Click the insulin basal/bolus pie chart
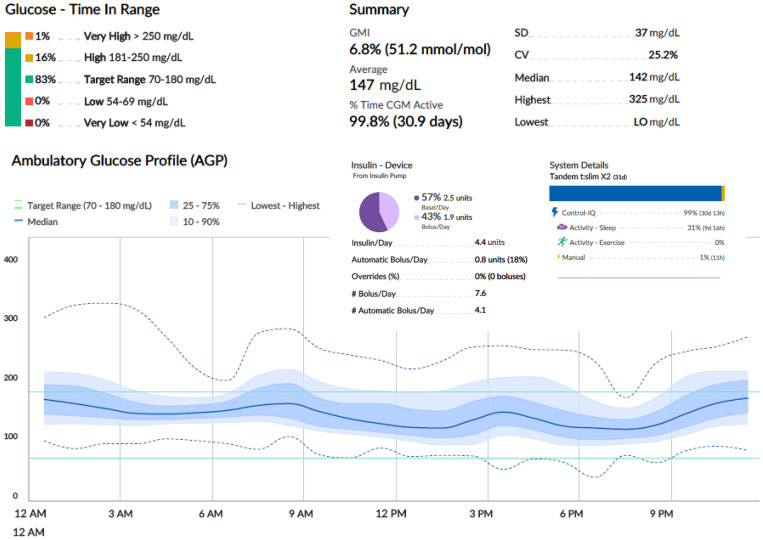Image resolution: width=763 pixels, height=540 pixels. point(379,212)
